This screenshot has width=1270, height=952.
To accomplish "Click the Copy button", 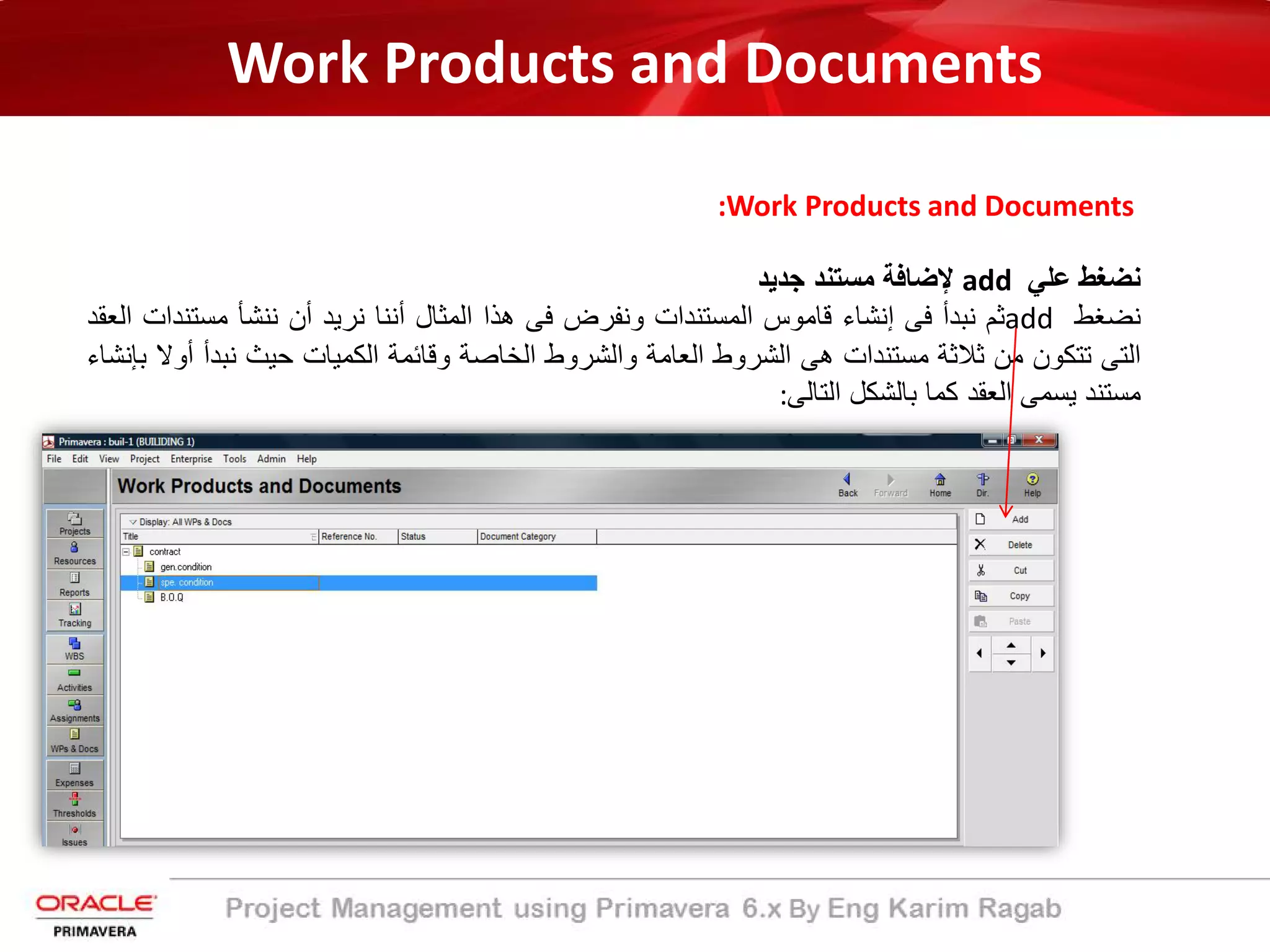I will point(1011,596).
